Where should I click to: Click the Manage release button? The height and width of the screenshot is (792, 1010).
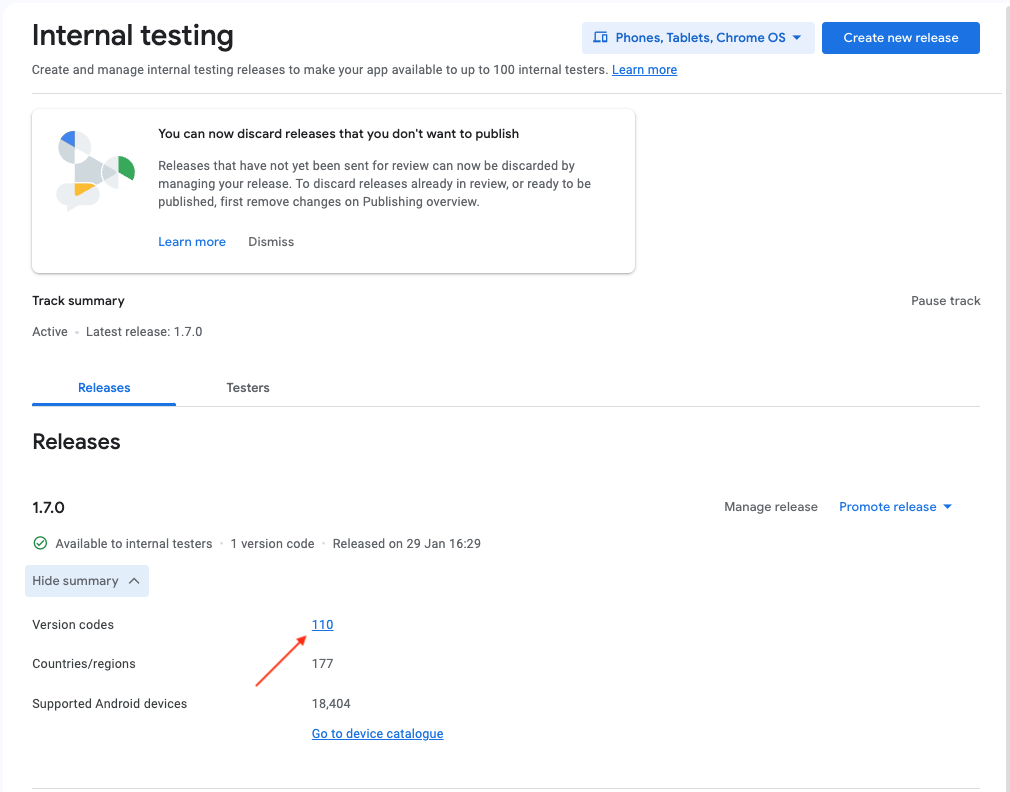coord(770,507)
